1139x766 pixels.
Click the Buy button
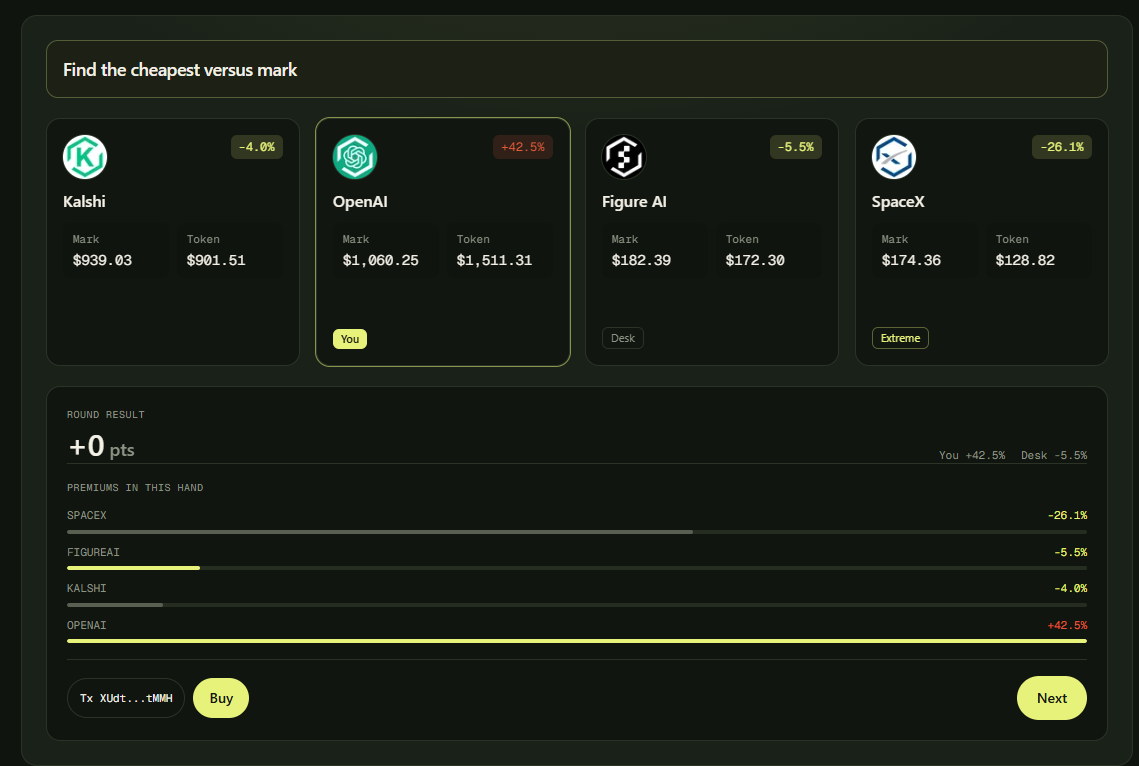click(221, 698)
